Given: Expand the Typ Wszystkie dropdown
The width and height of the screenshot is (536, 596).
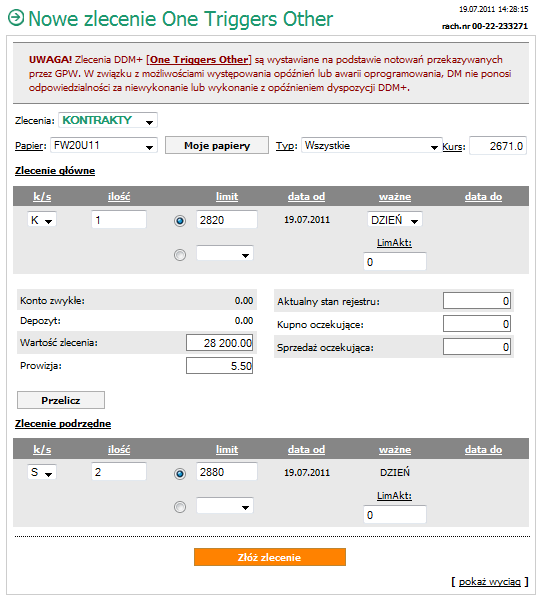Looking at the screenshot, I should pos(372,146).
